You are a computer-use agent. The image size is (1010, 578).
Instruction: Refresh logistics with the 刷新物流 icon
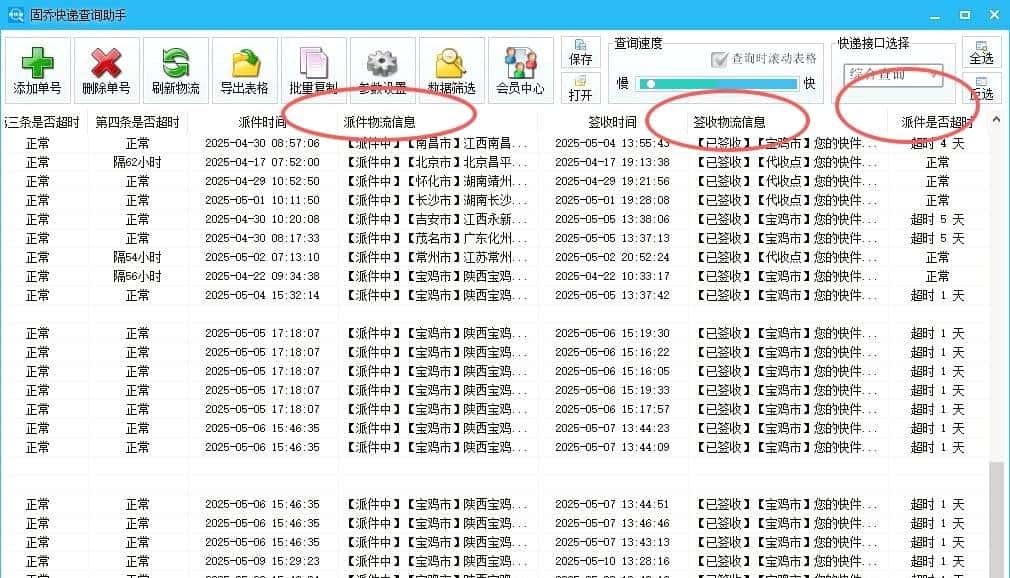point(175,67)
